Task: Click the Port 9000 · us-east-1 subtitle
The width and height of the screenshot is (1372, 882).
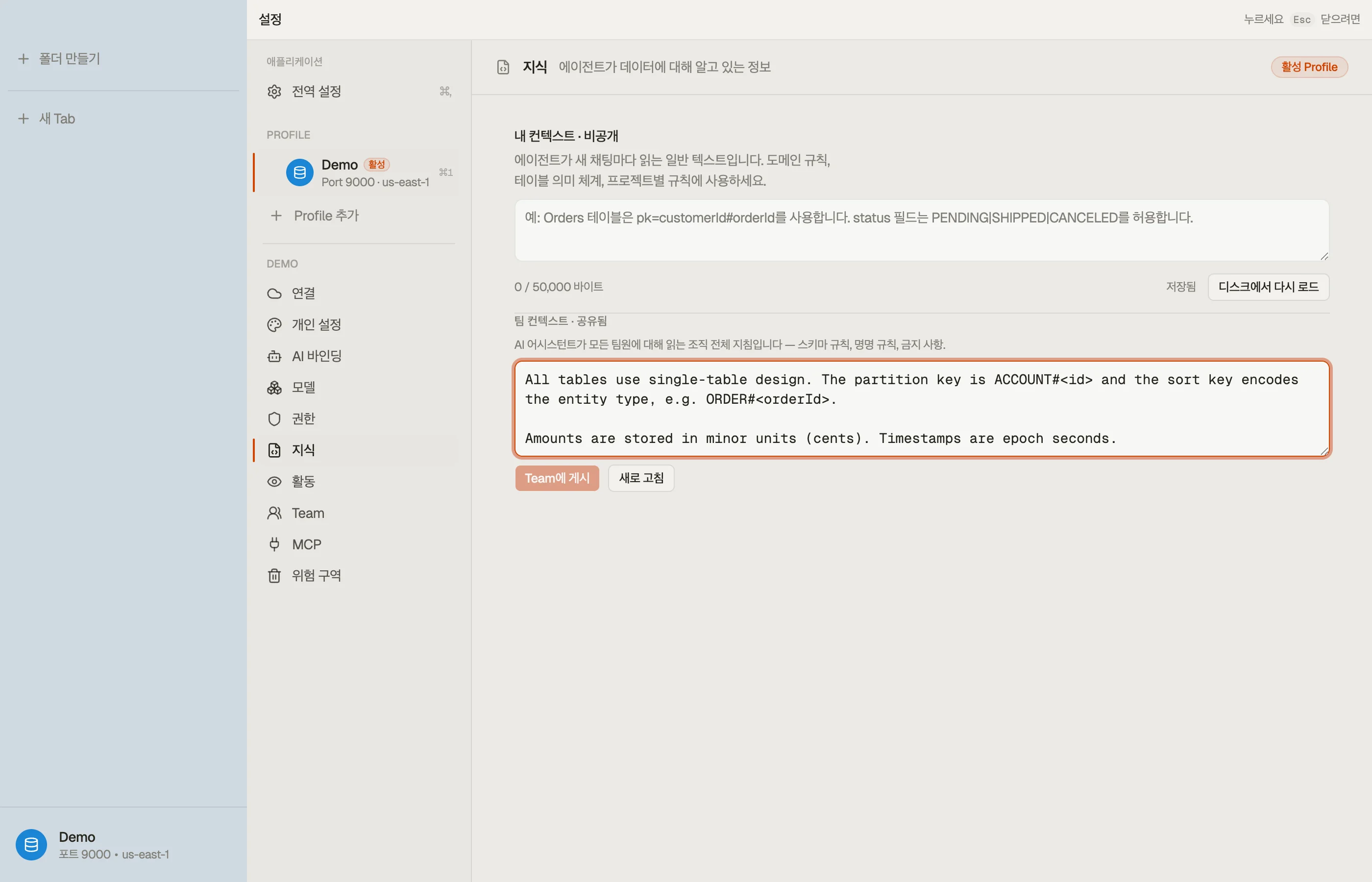Action: coord(375,182)
